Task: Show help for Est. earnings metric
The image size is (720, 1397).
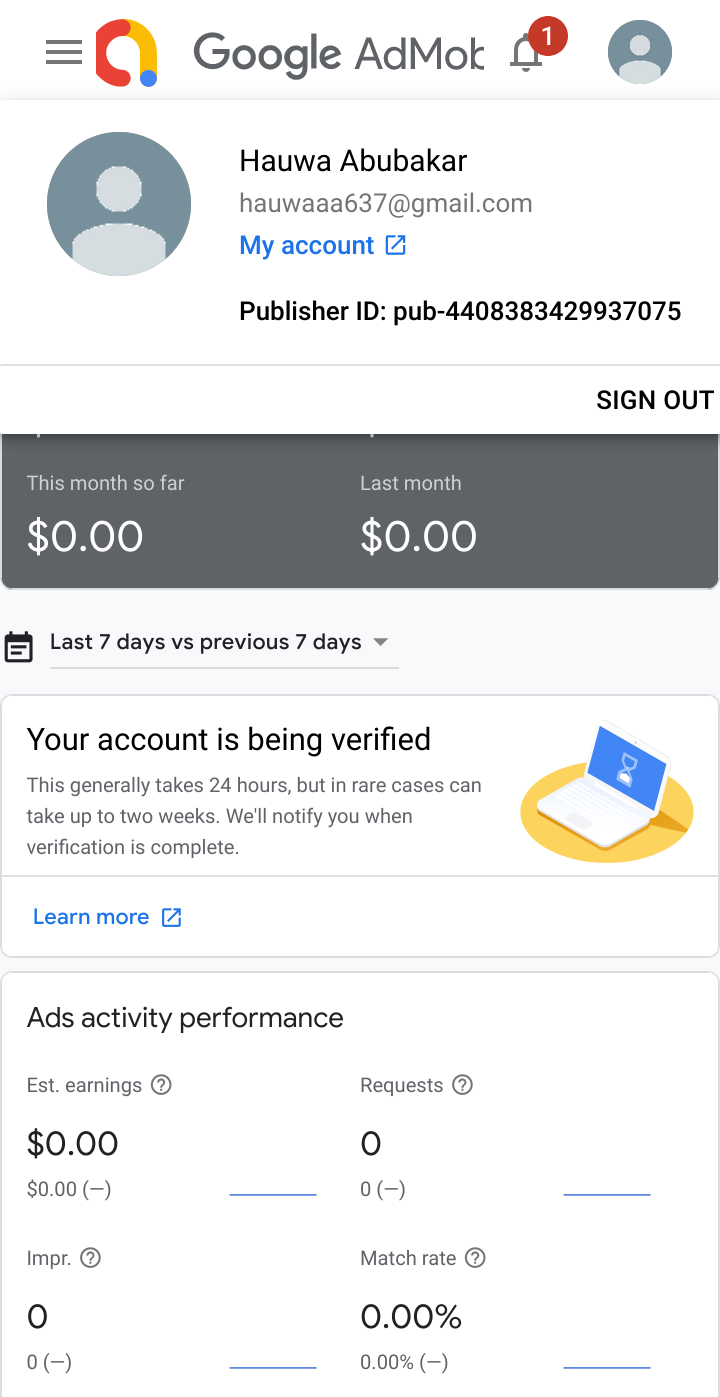Action: tap(161, 1084)
